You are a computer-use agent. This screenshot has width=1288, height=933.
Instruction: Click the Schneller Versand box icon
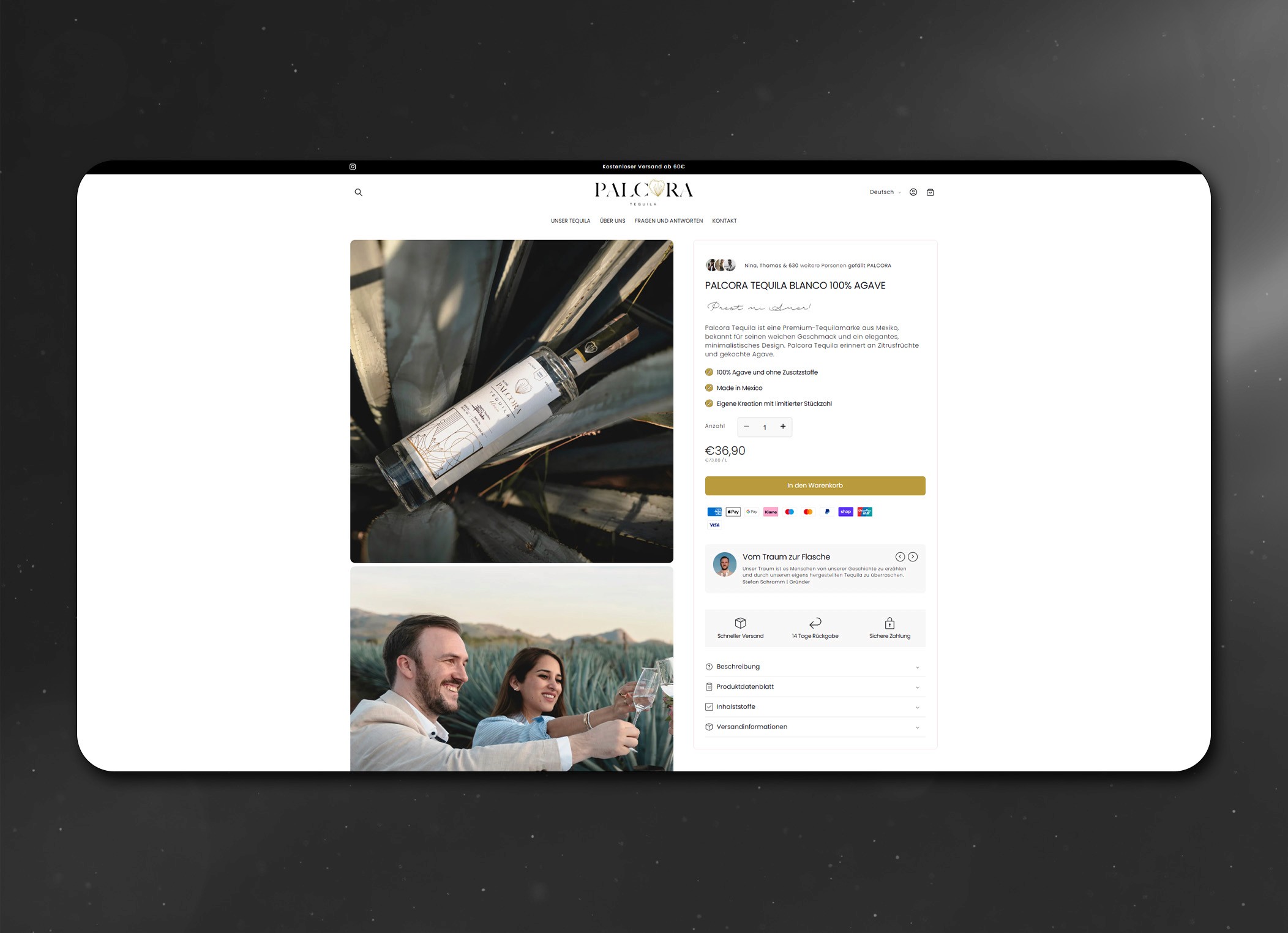coord(740,623)
